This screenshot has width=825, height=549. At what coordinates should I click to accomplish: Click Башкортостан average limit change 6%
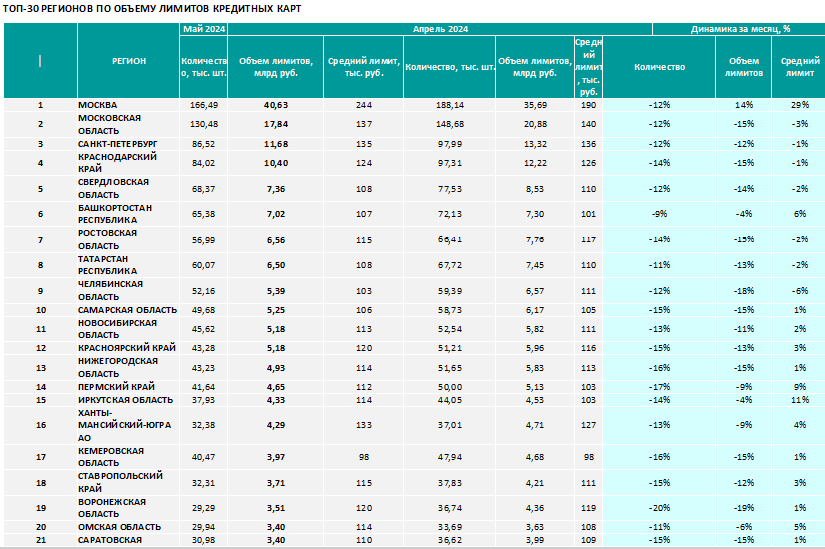tap(800, 214)
